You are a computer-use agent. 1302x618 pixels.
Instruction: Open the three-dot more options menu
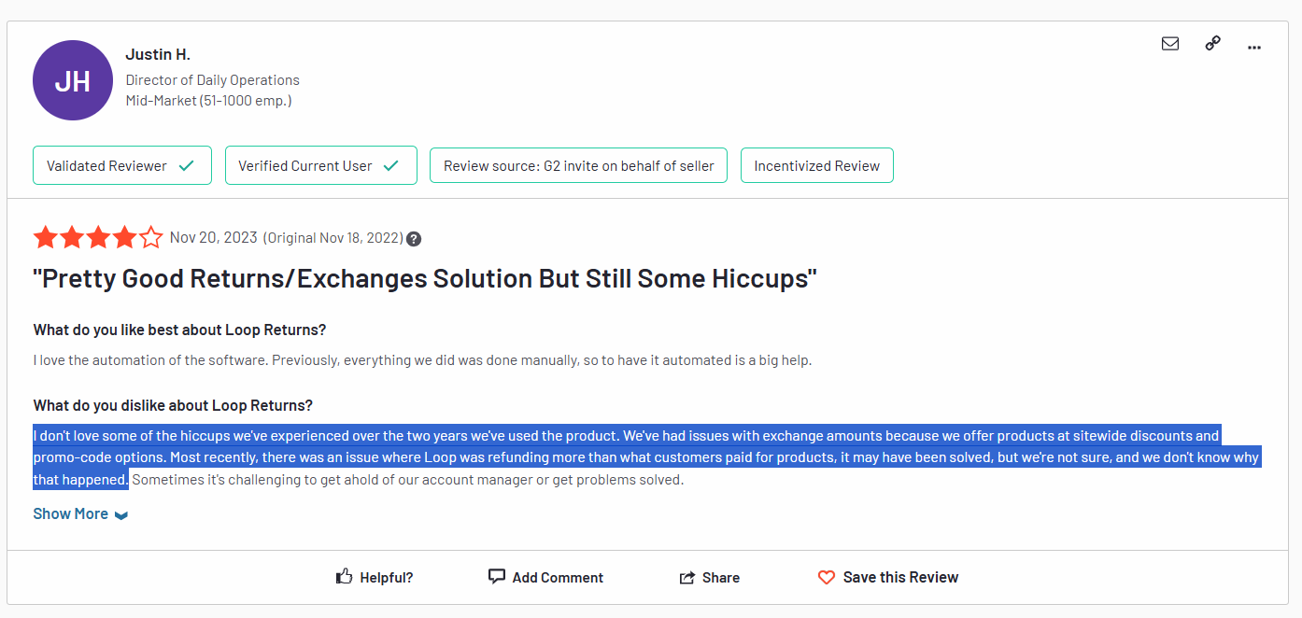1254,47
